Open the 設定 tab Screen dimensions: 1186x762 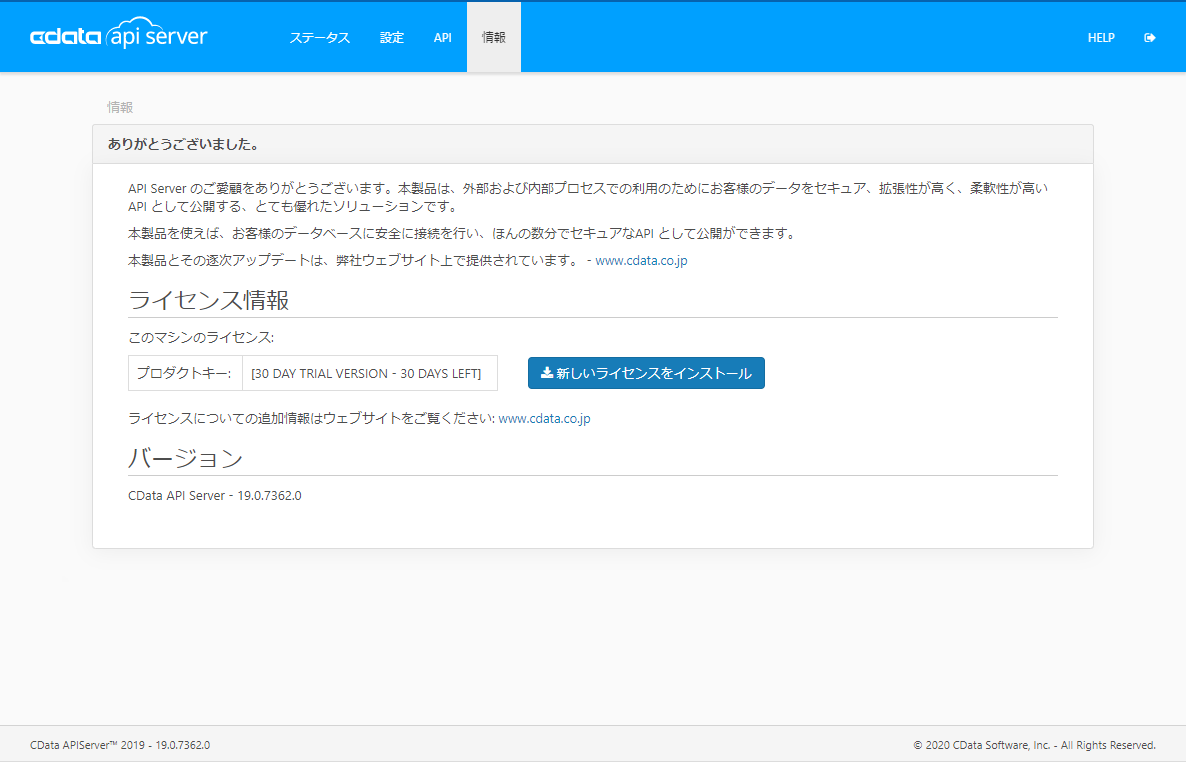(x=392, y=37)
